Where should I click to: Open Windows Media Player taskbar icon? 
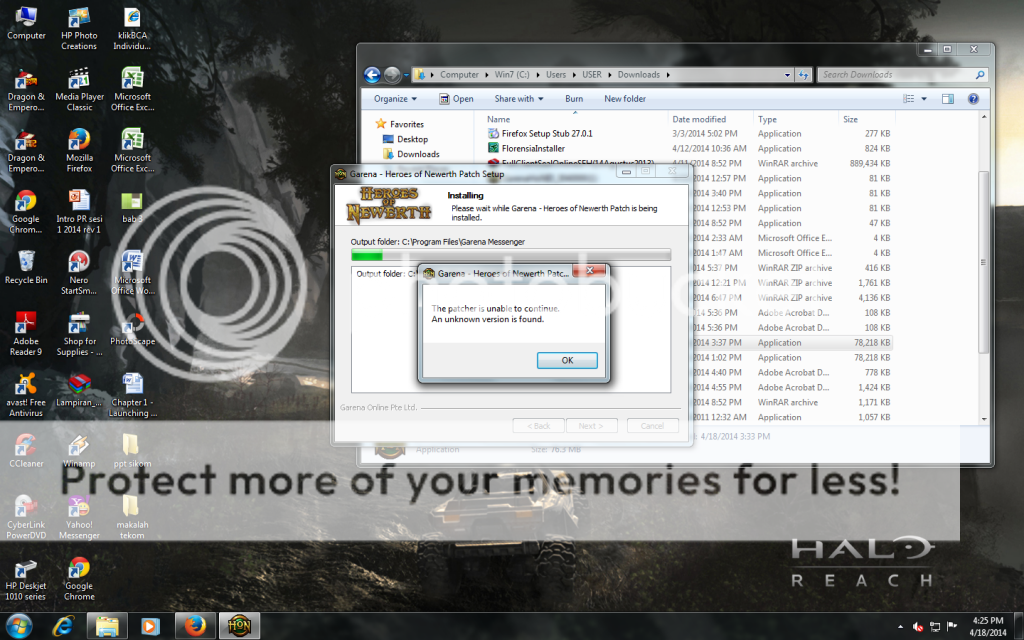[150, 627]
